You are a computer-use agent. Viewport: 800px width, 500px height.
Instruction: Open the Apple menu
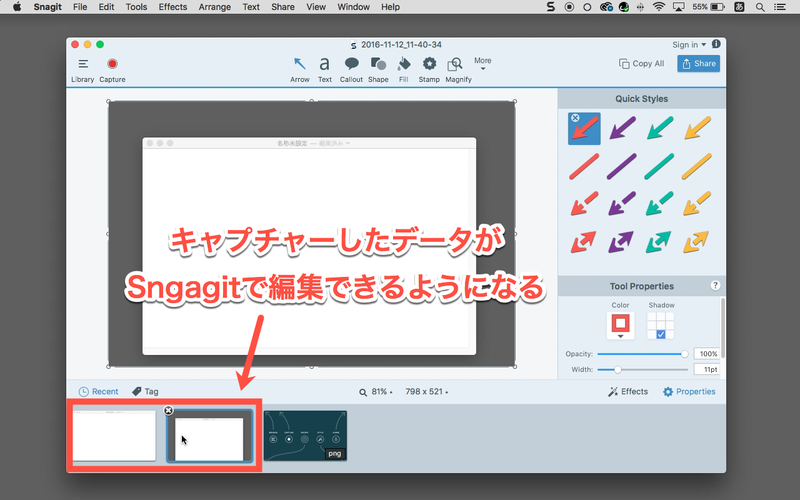pyautogui.click(x=17, y=7)
